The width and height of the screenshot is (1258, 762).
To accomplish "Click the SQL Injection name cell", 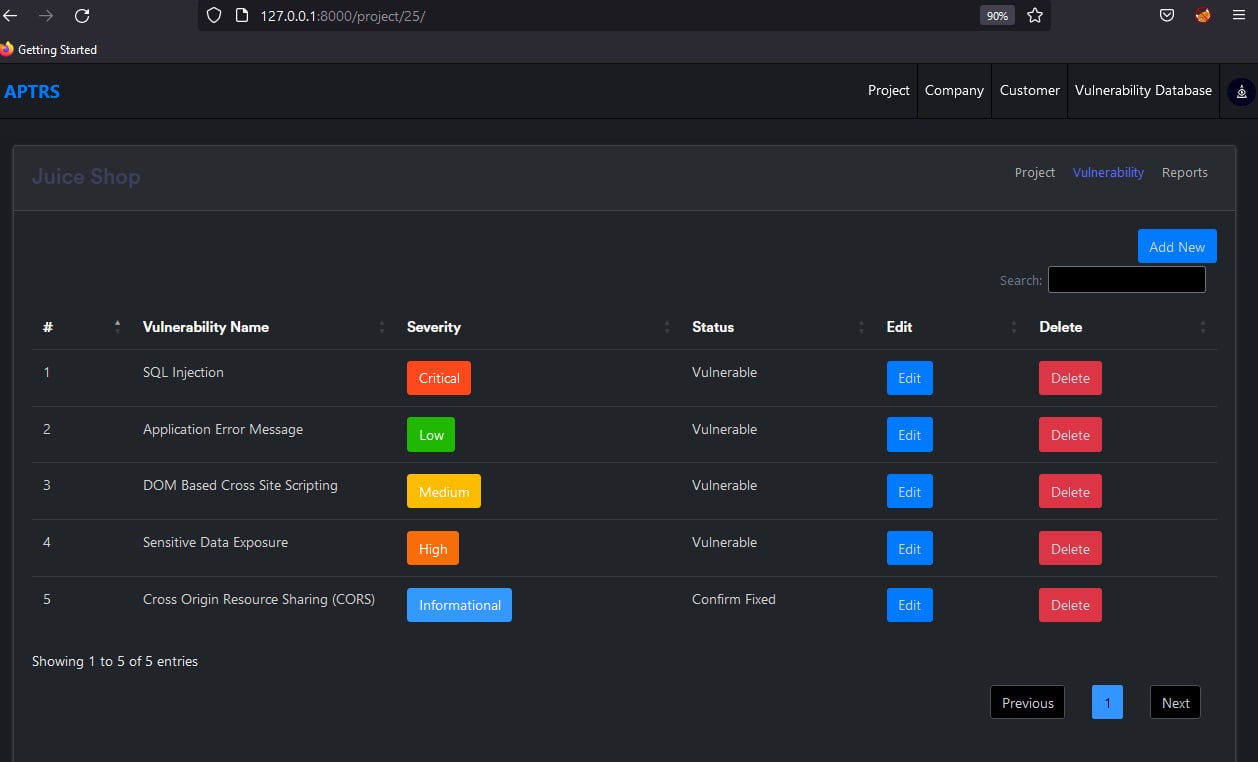I will coord(183,372).
